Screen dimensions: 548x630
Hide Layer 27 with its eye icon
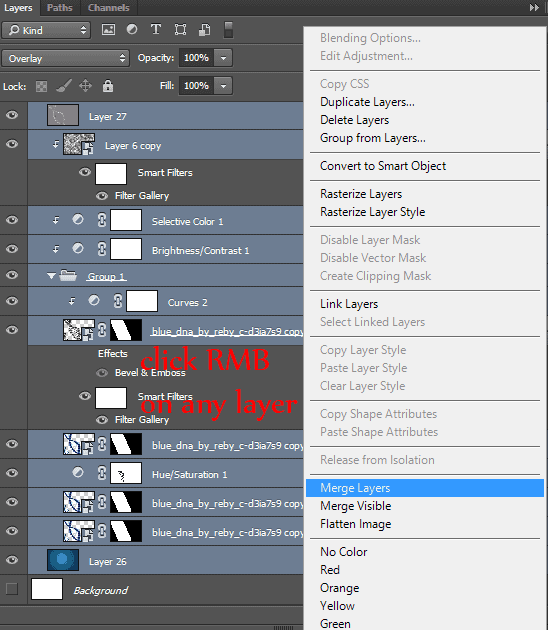click(x=12, y=115)
